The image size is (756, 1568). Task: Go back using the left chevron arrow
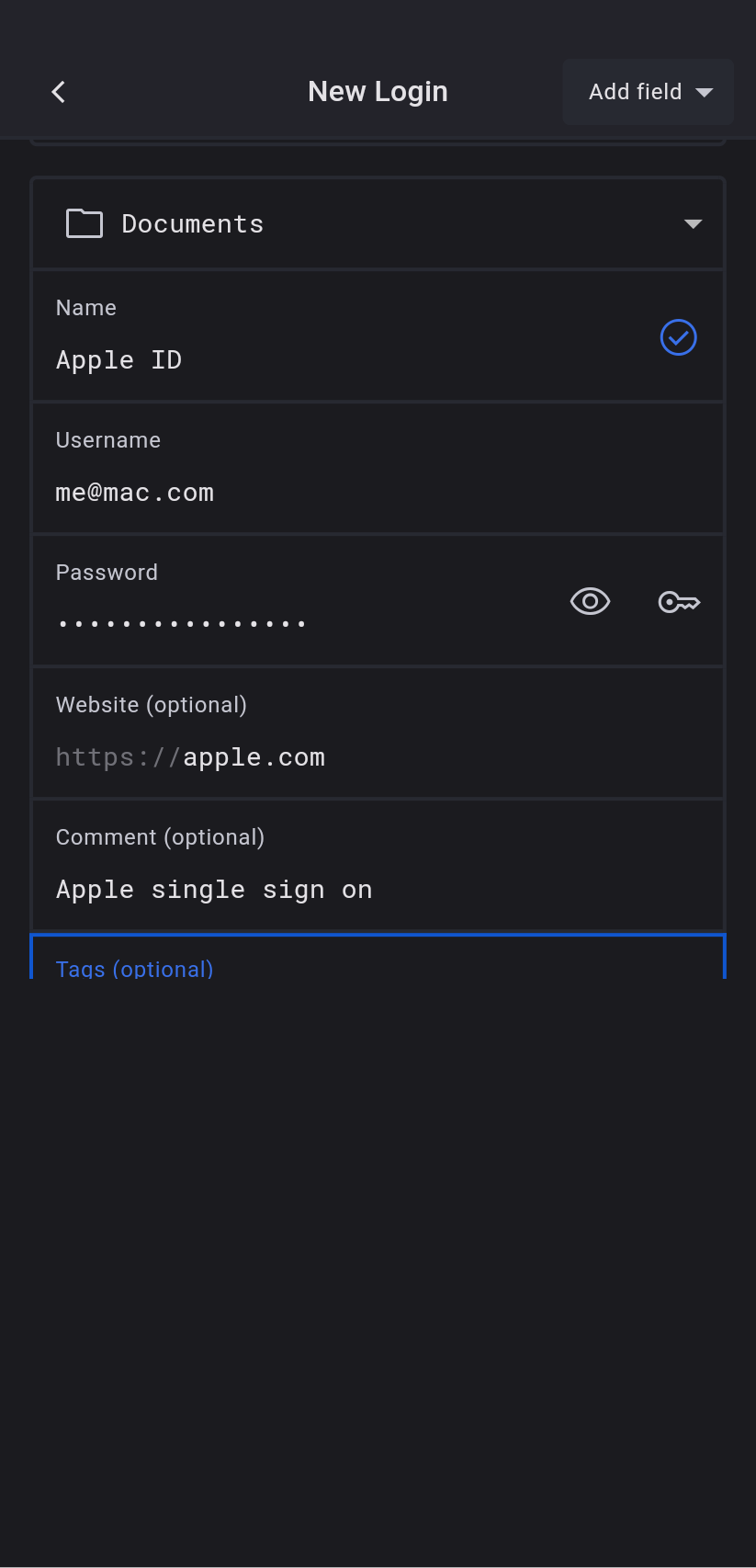[x=59, y=92]
